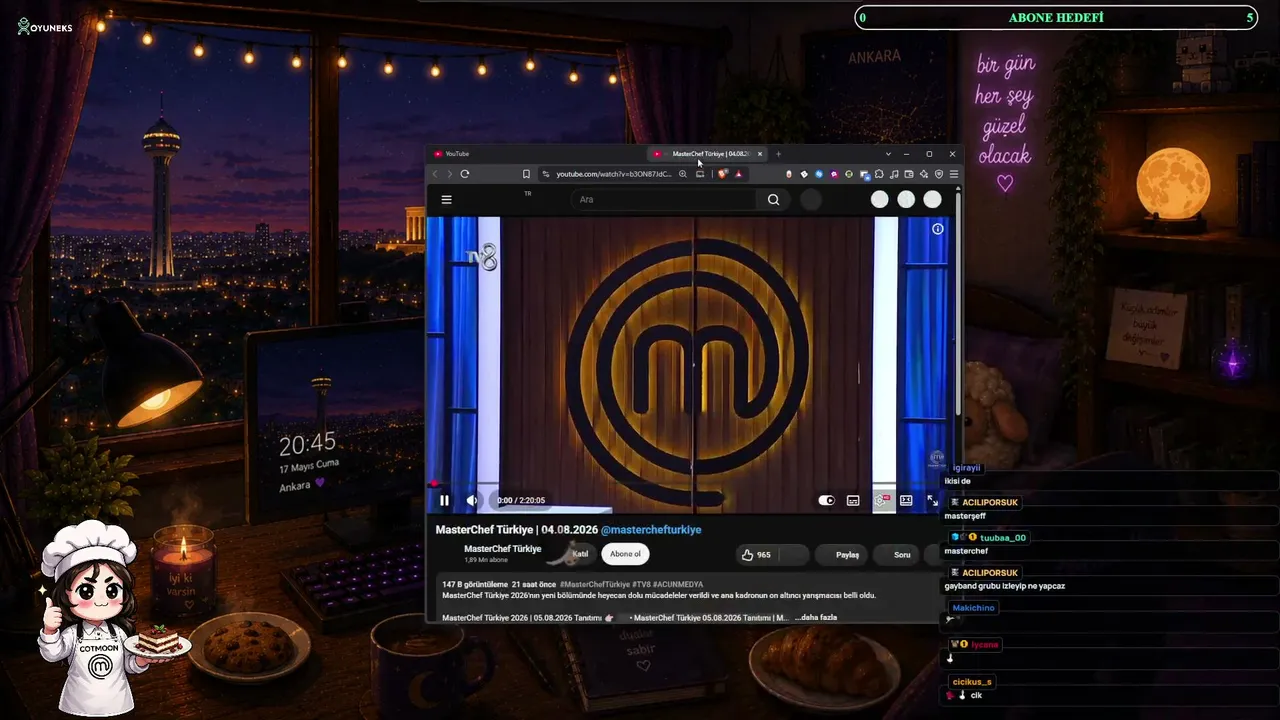Click the Katıl button
The width and height of the screenshot is (1280, 720).
[x=578, y=554]
